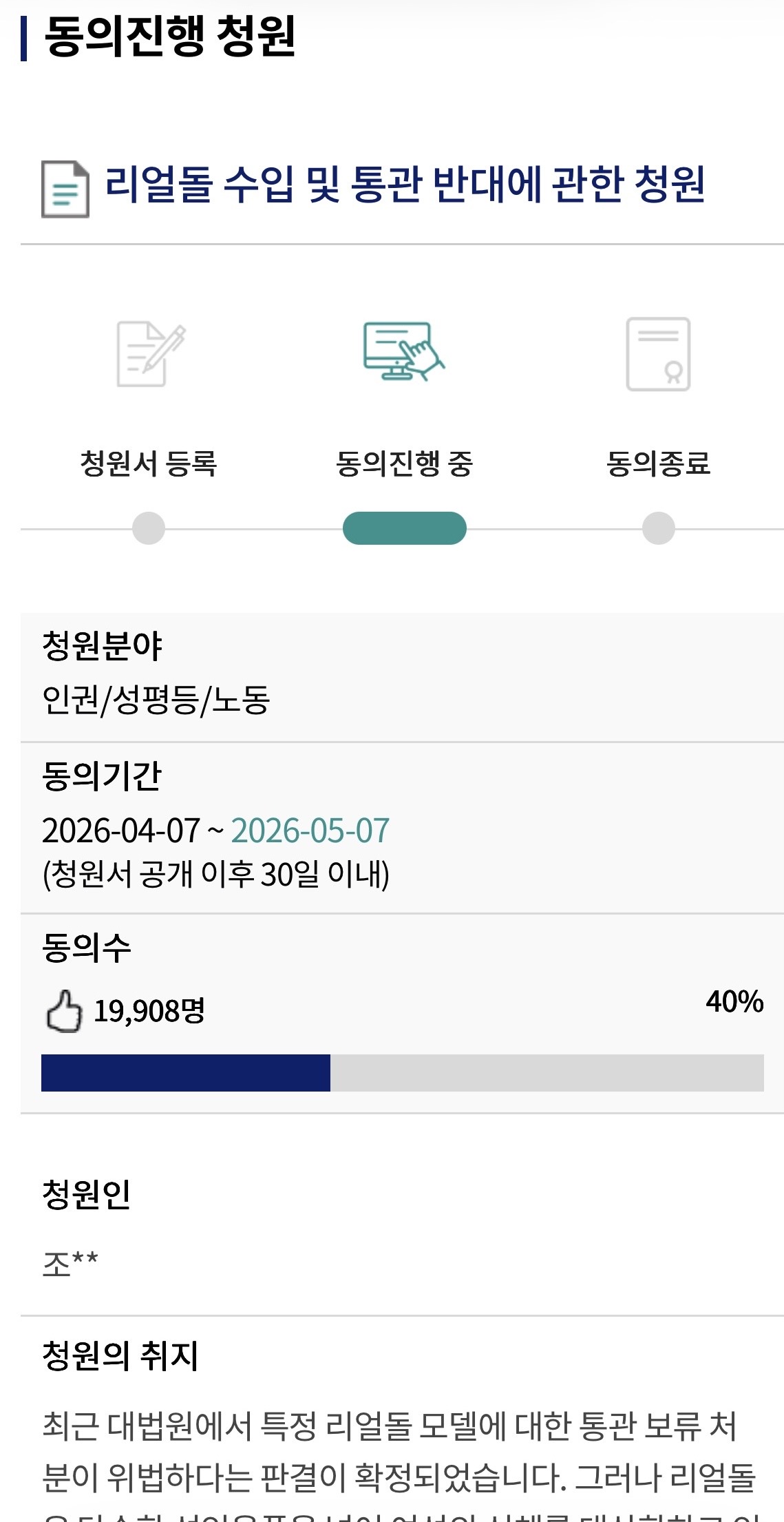The width and height of the screenshot is (784, 1522).
Task: Click the thumbs-up icon next to 19,908명
Action: [x=63, y=1012]
